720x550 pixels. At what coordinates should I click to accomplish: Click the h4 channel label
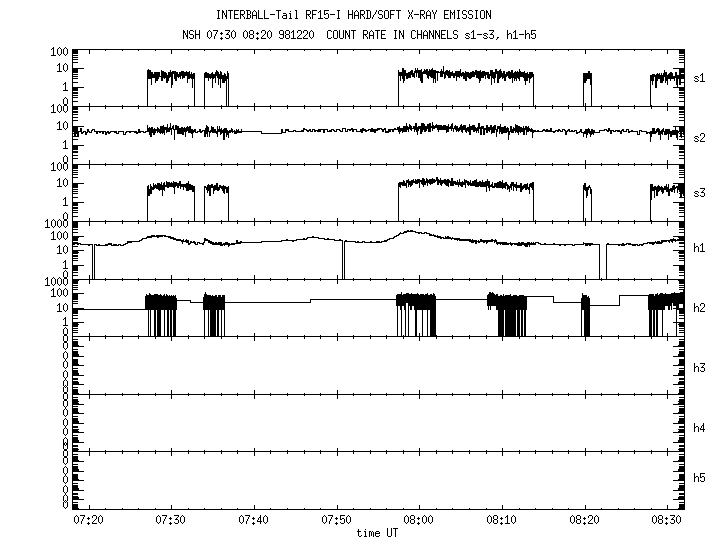[x=700, y=428]
